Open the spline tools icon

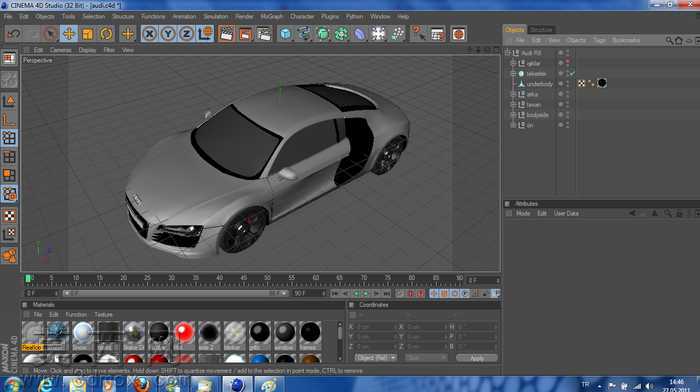[304, 34]
